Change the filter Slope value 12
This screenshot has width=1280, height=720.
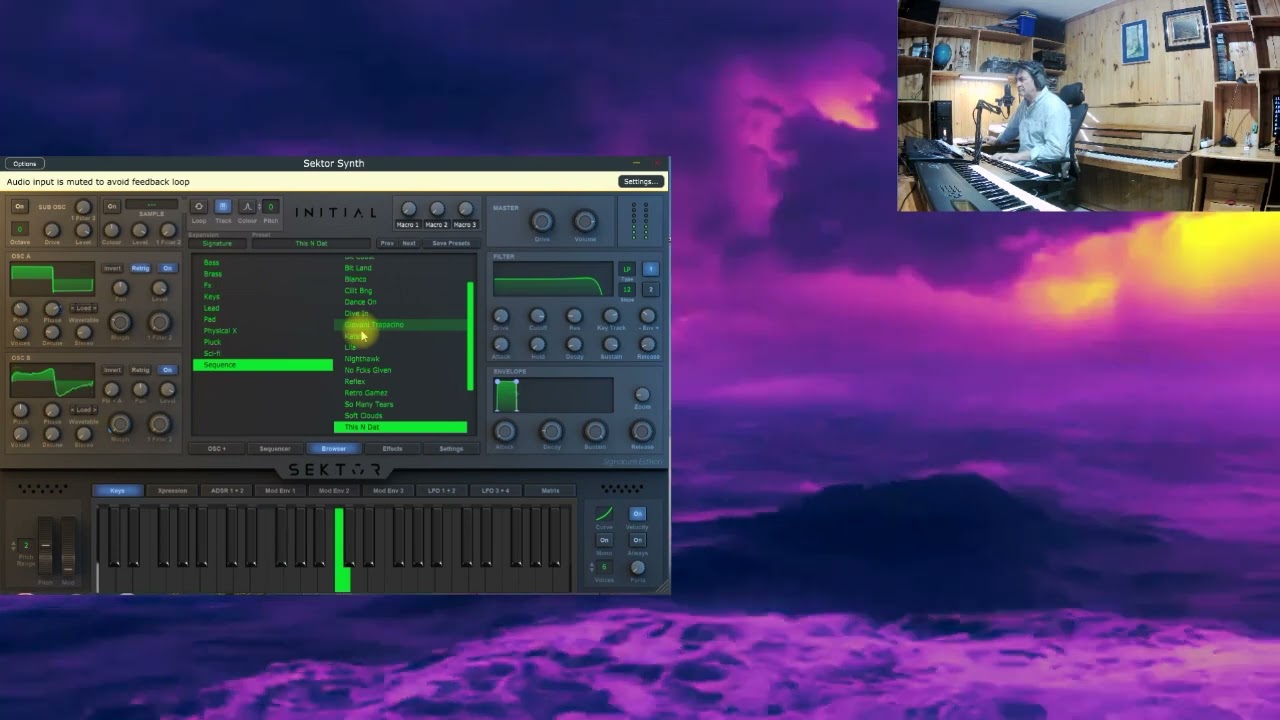coord(627,289)
